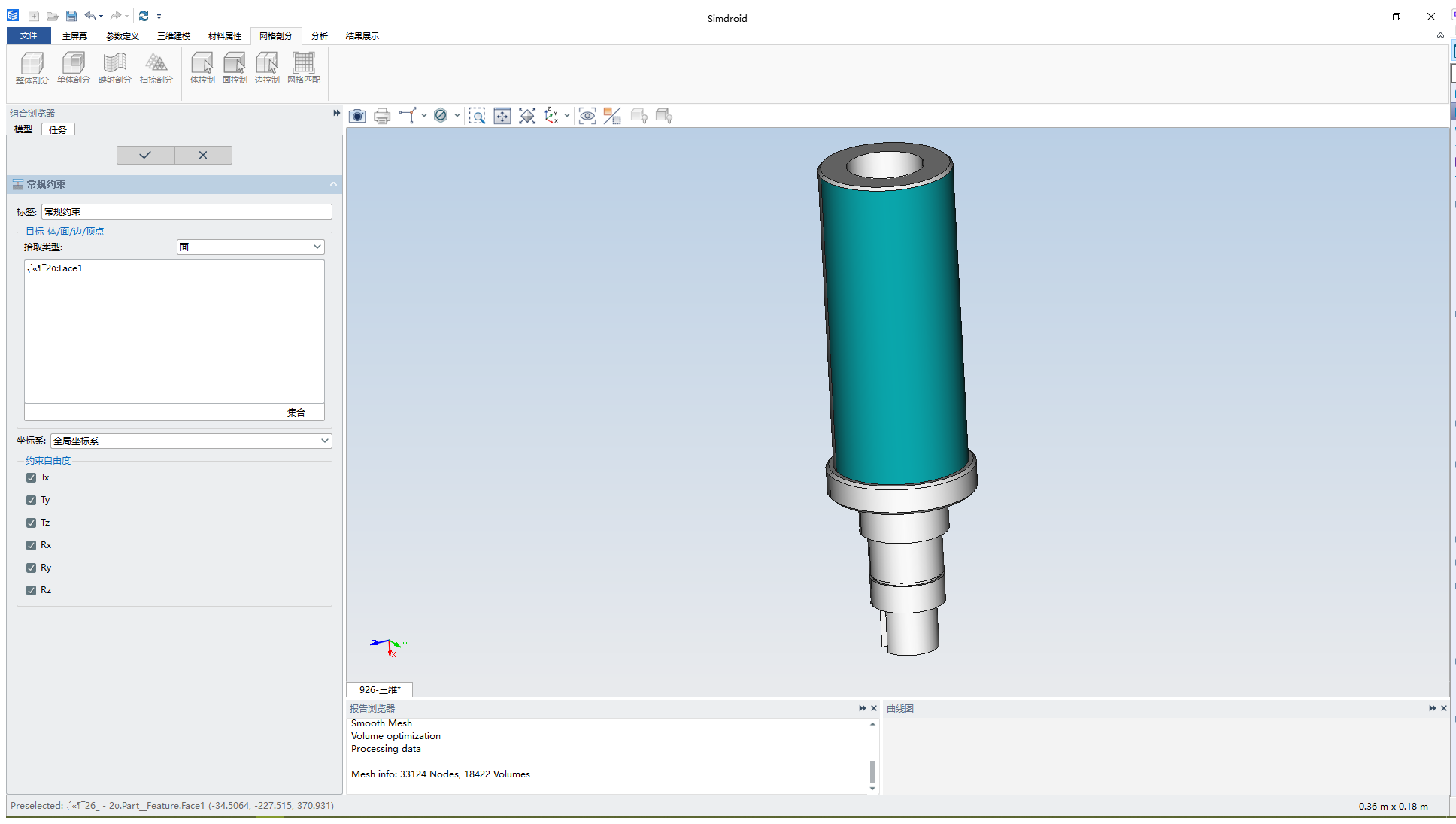Select the 926-三维 document tab
This screenshot has height=824, width=1456.
[x=380, y=689]
